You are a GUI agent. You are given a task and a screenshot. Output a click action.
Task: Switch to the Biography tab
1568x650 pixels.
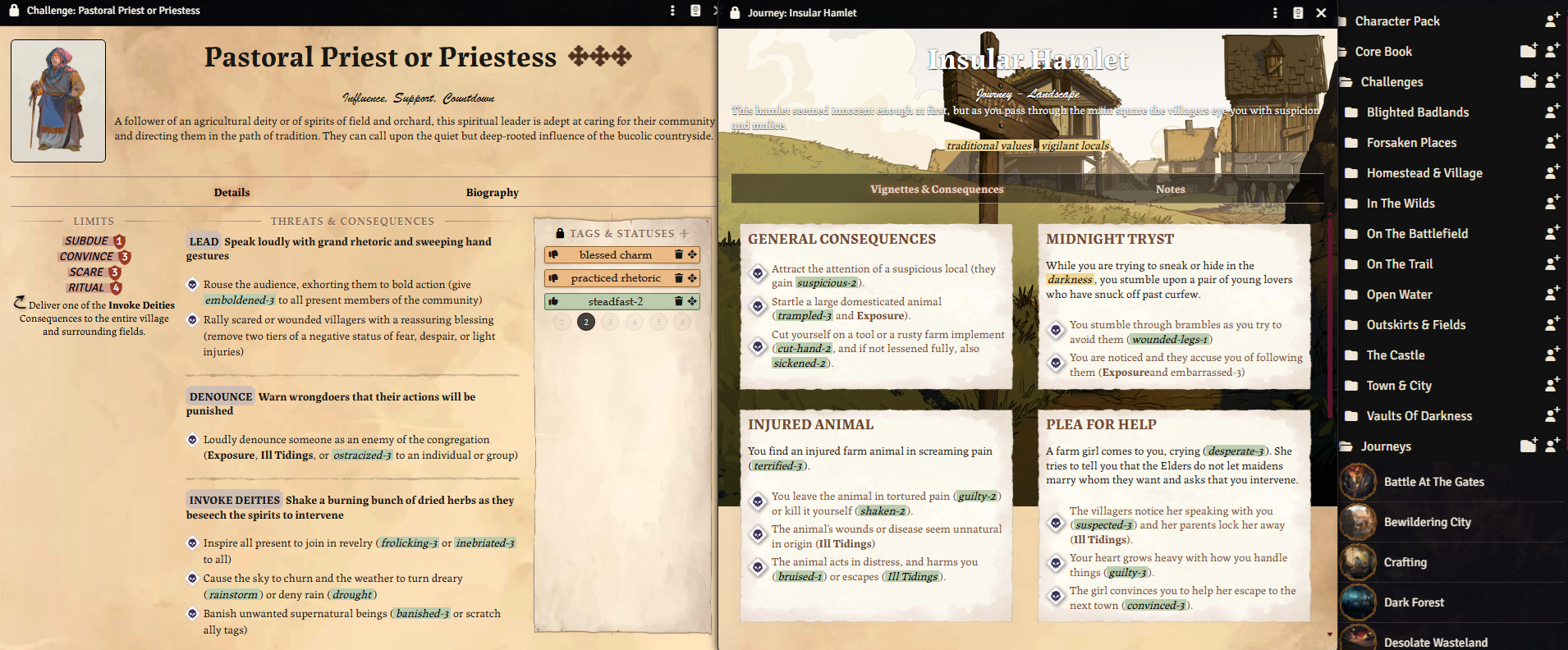(493, 193)
